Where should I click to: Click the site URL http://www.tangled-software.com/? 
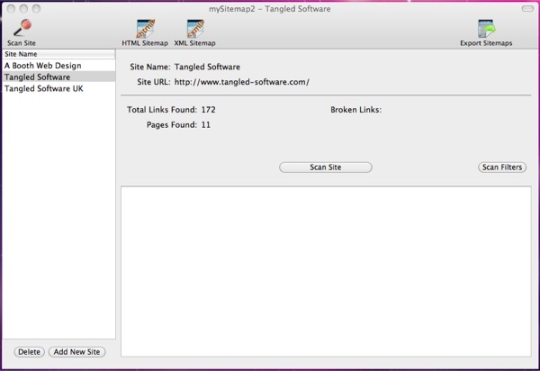click(x=242, y=82)
